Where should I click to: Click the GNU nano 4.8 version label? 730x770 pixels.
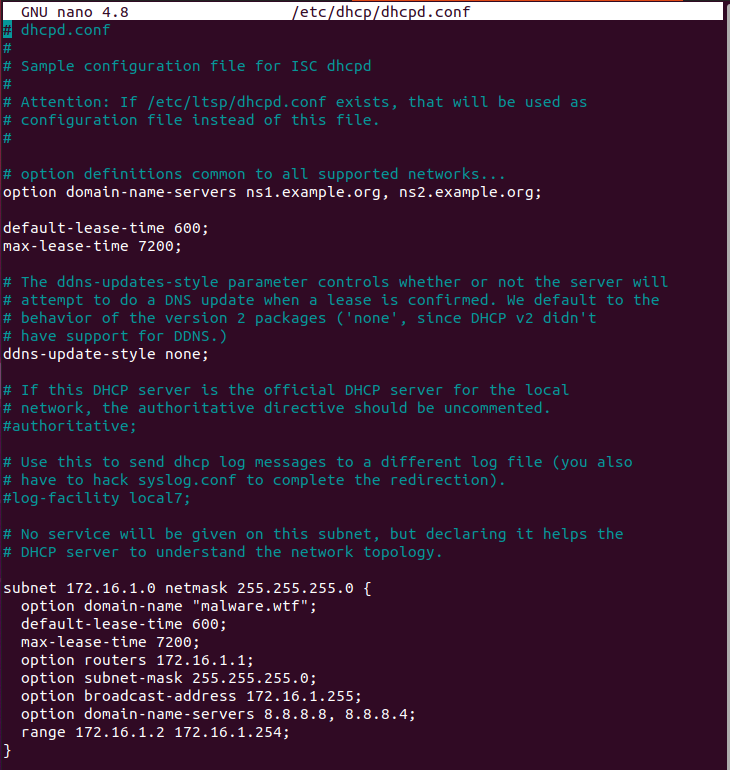point(75,12)
